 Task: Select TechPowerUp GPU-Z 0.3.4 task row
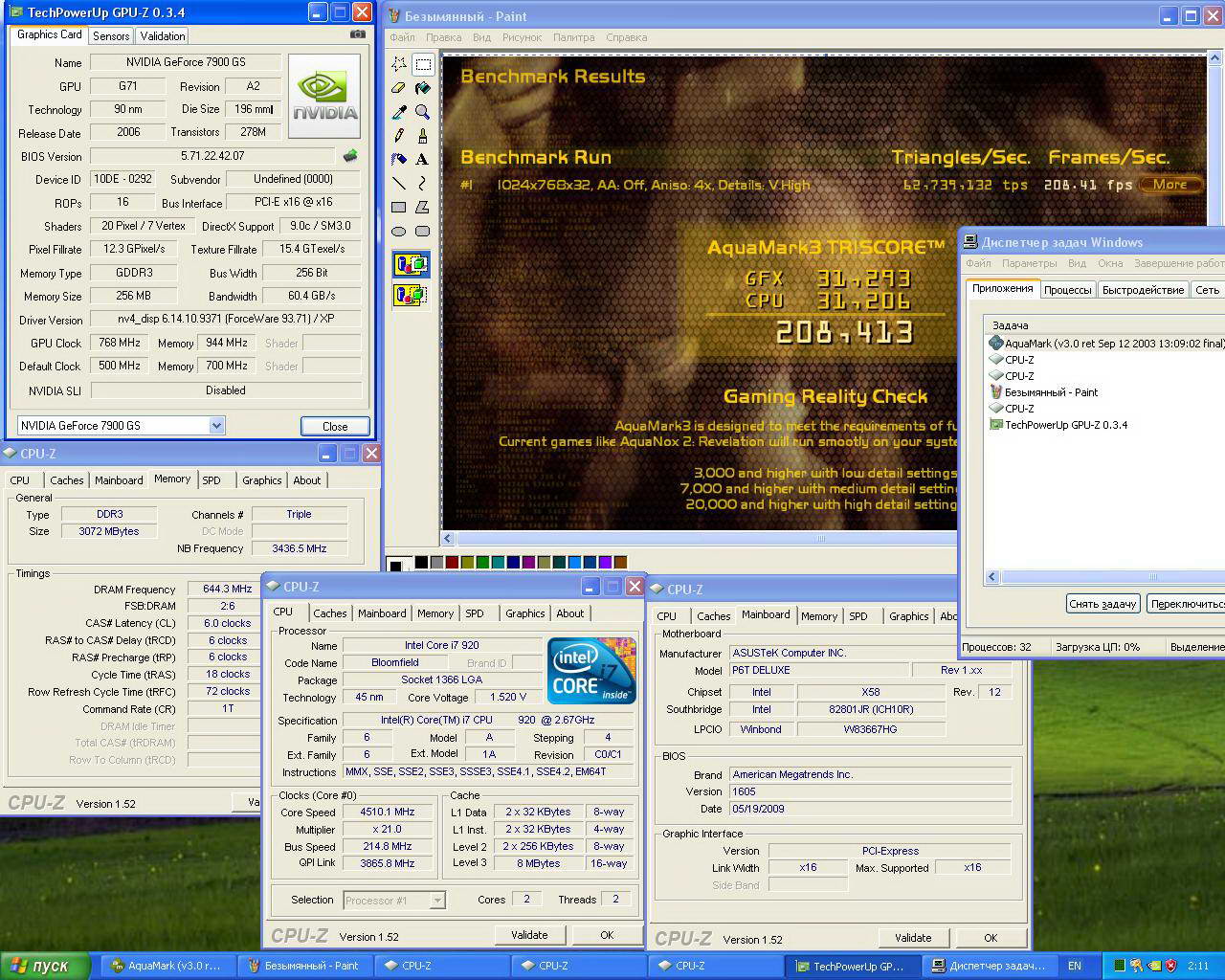pyautogui.click(x=1058, y=425)
